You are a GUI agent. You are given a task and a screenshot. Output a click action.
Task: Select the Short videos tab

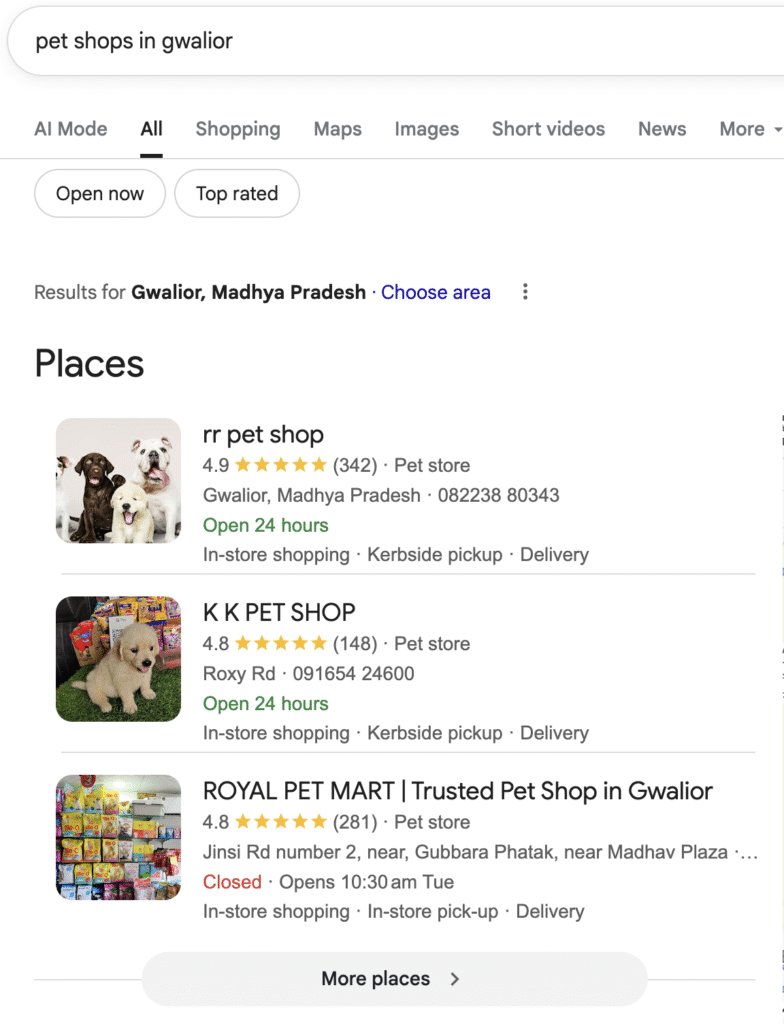(x=548, y=129)
